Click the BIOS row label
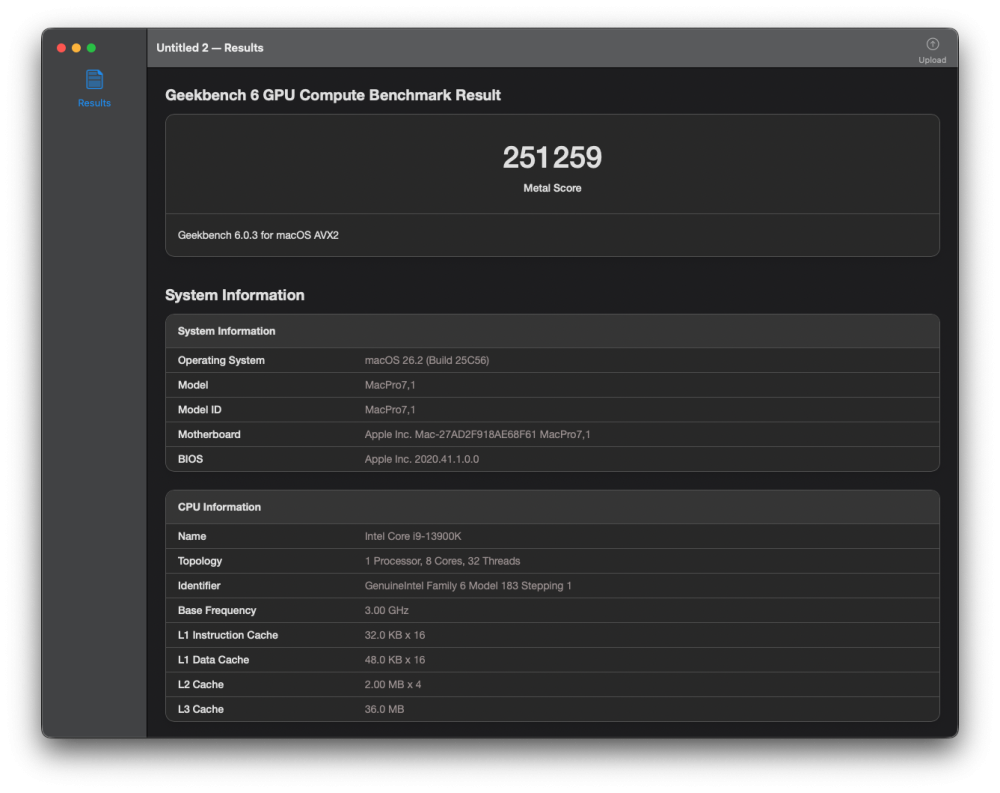The width and height of the screenshot is (1000, 793). click(x=190, y=459)
